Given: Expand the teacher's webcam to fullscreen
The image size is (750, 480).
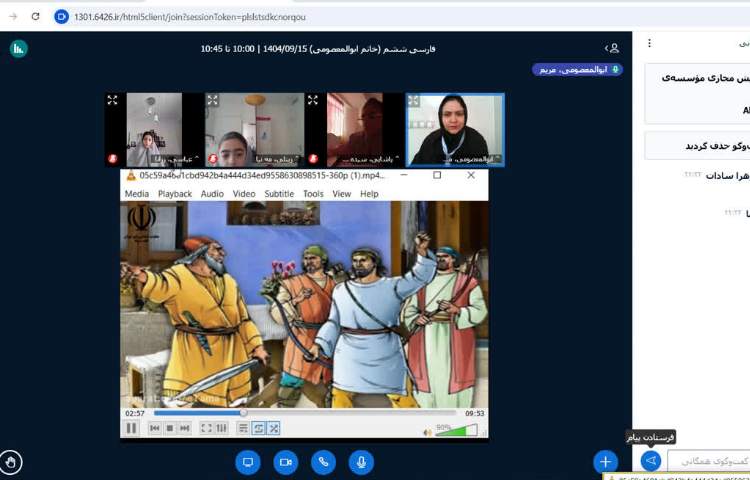Looking at the screenshot, I should (x=414, y=100).
